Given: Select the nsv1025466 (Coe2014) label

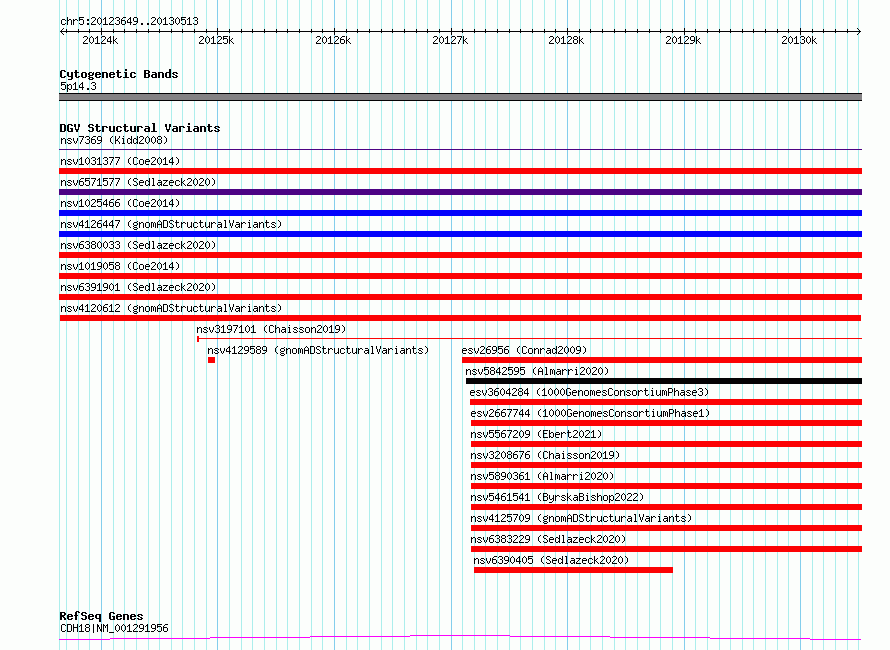Looking at the screenshot, I should pos(120,203).
